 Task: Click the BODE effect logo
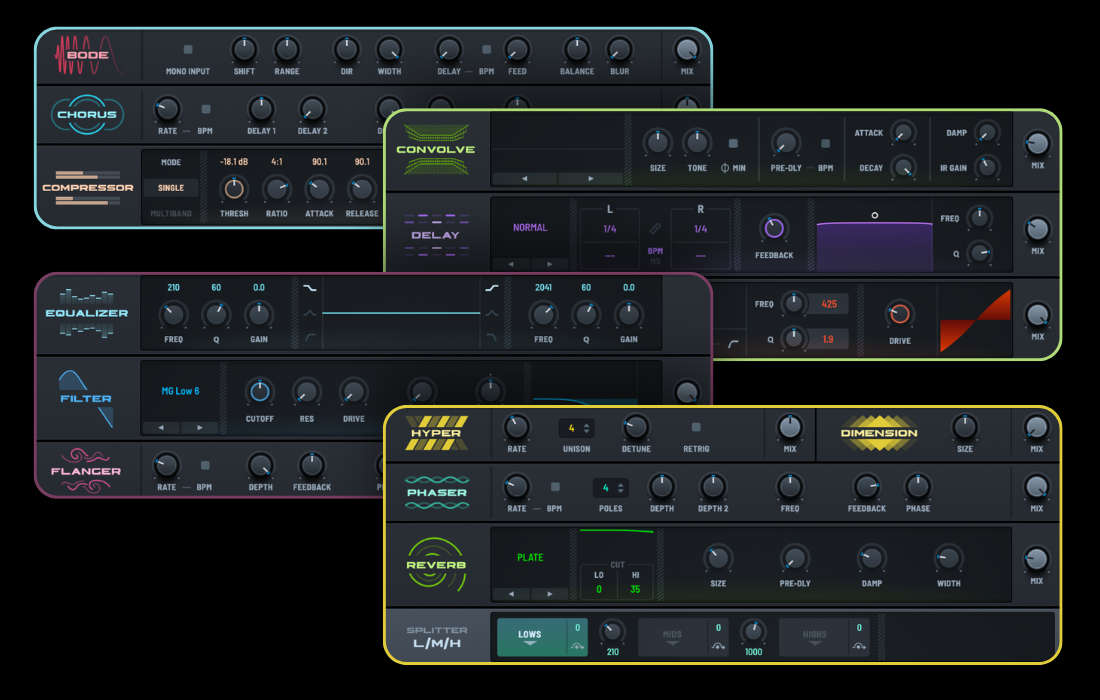[91, 55]
